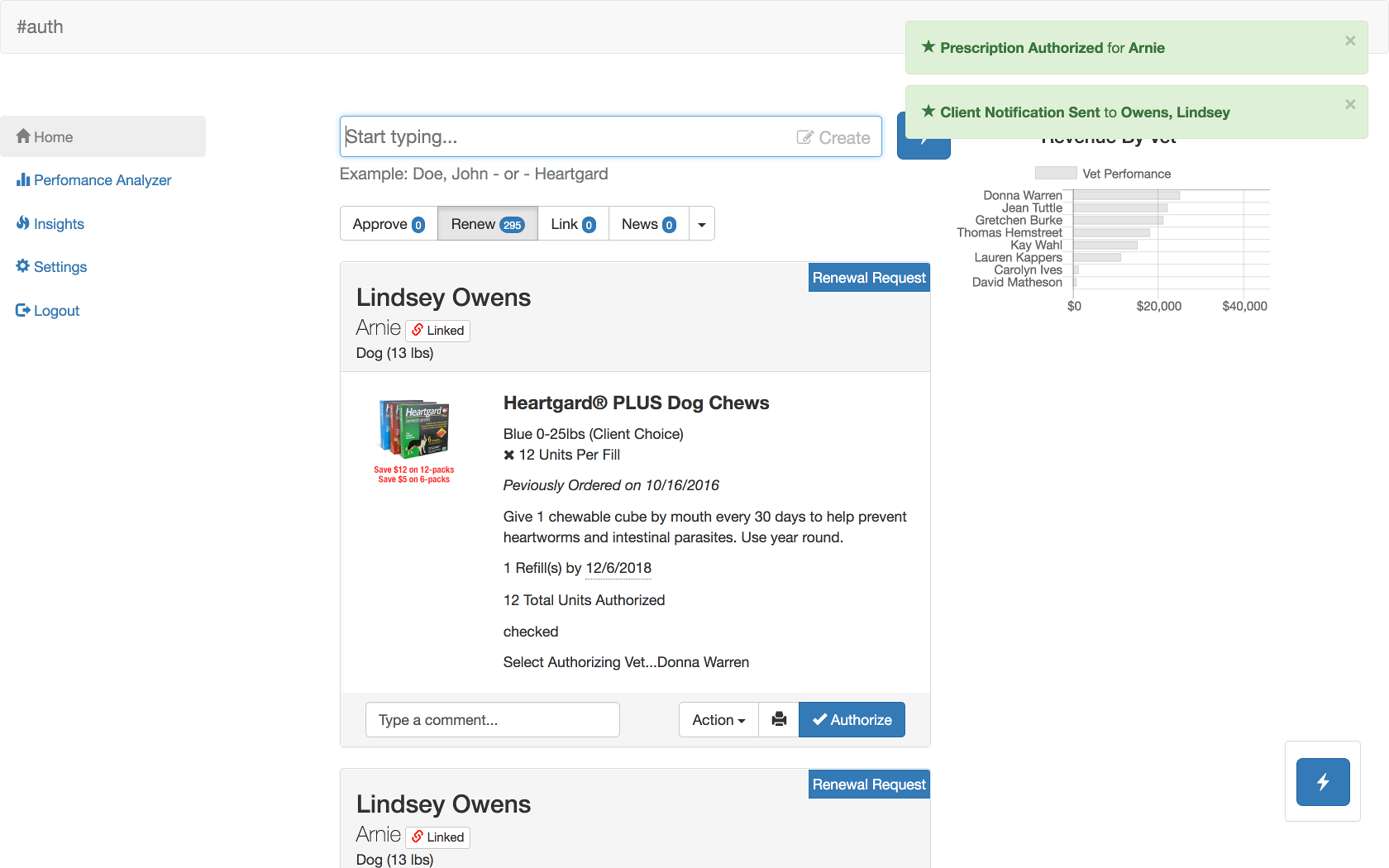Click the Authorize button

coord(851,720)
